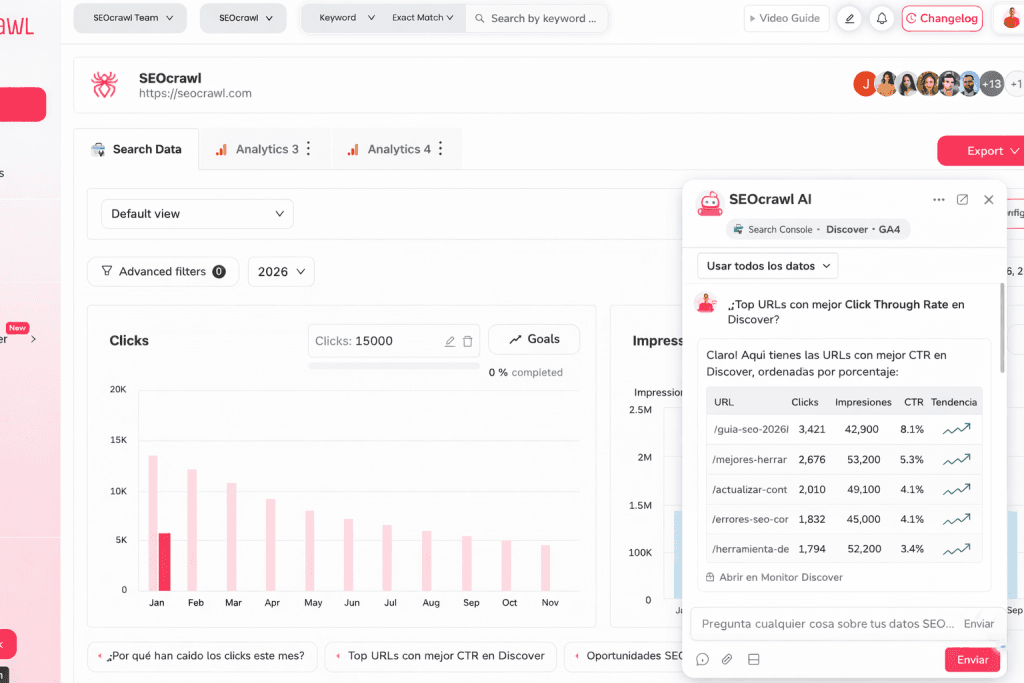Click the J team member avatar
The height and width of the screenshot is (683, 1024).
(x=865, y=84)
